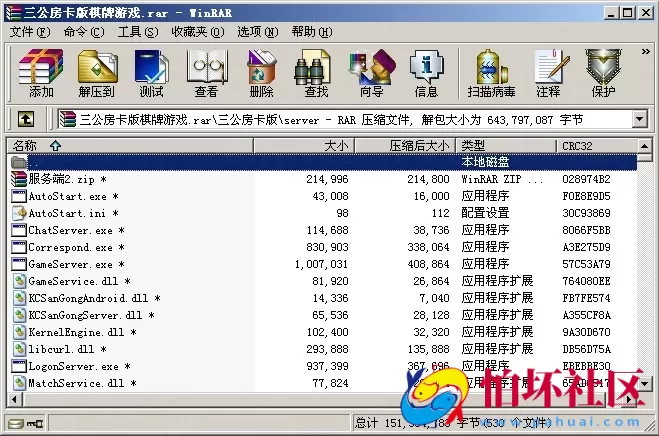Select ChatServer.exe file icon
659x436 pixels.
[x=19, y=230]
